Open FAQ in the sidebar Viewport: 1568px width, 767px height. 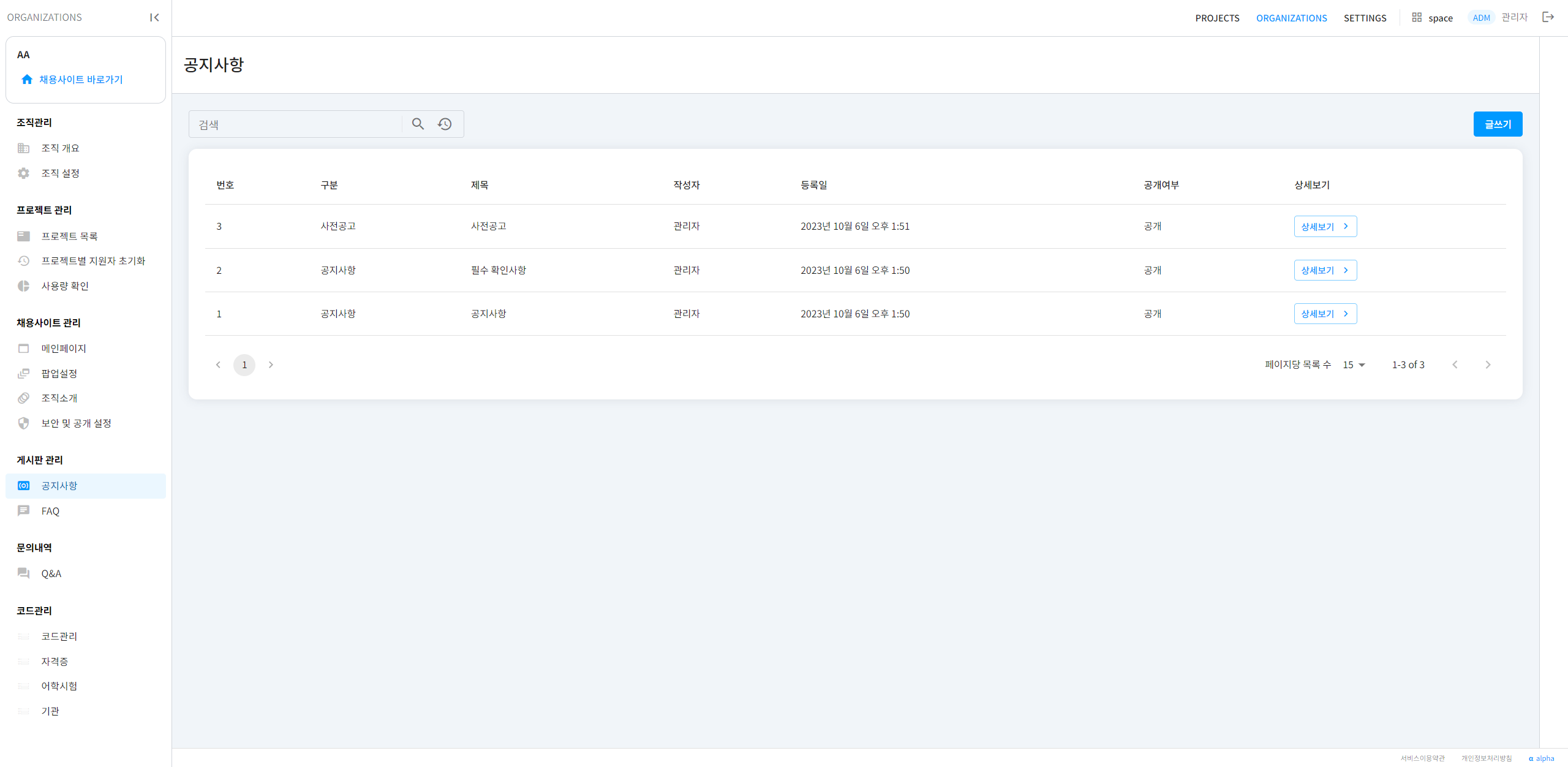pyautogui.click(x=50, y=511)
